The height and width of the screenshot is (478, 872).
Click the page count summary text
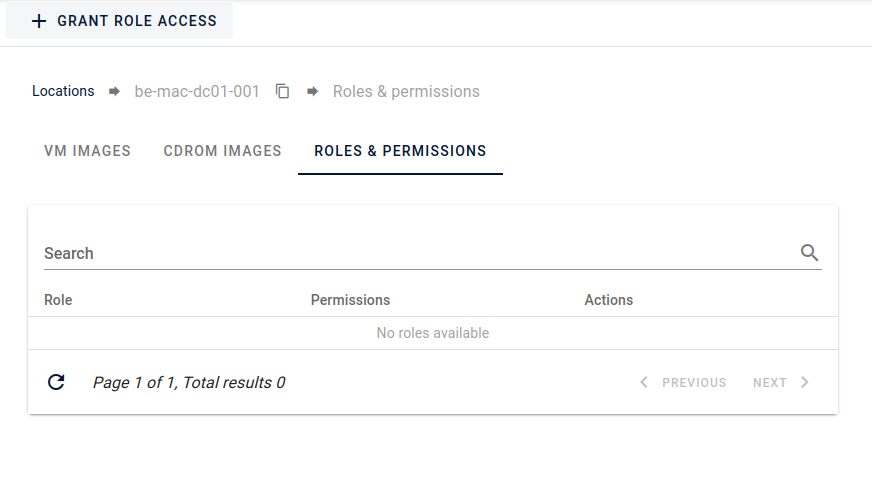click(x=188, y=382)
